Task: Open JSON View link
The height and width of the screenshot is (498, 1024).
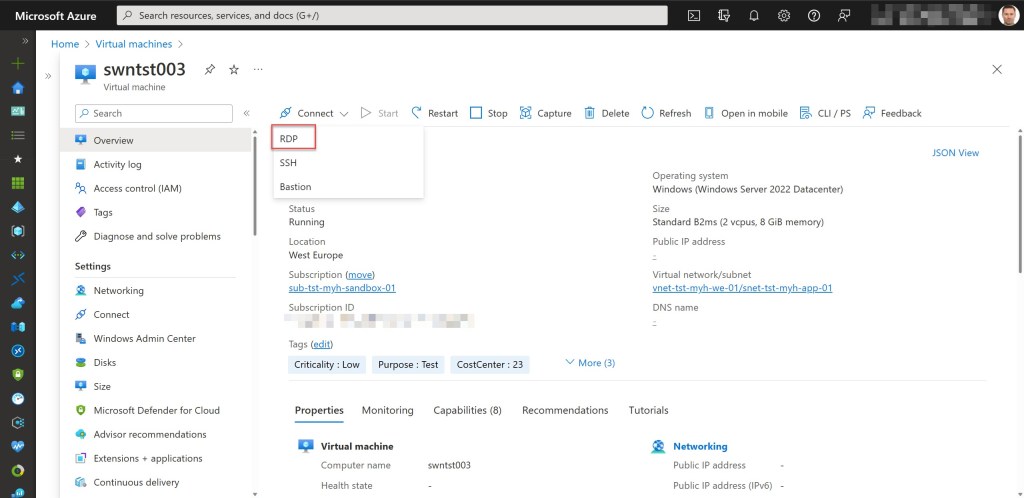Action: tap(955, 153)
